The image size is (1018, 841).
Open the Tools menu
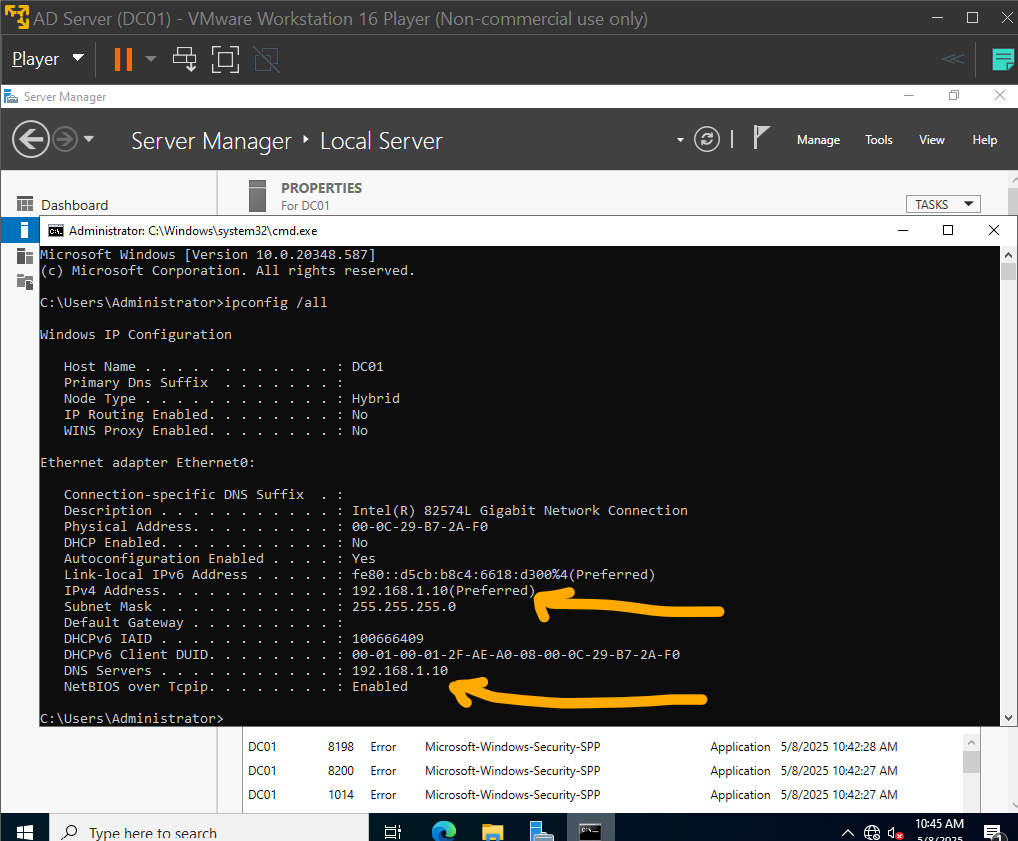point(878,140)
